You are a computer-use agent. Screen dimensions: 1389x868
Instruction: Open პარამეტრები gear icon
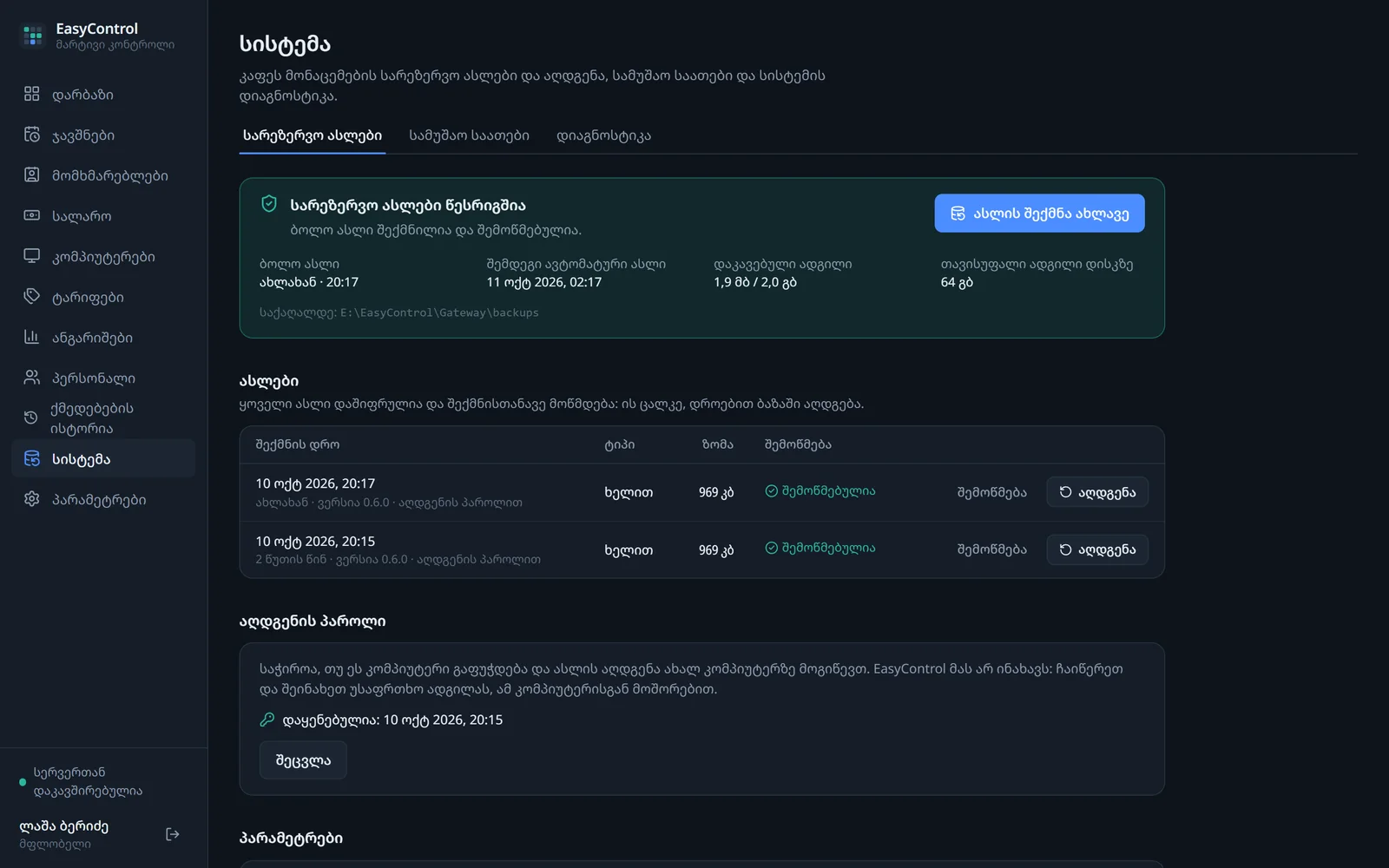click(32, 499)
